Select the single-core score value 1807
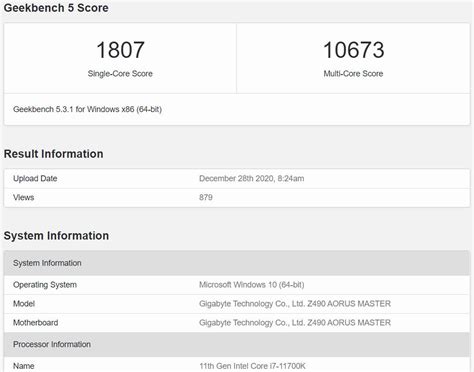This screenshot has width=474, height=372. pos(120,50)
